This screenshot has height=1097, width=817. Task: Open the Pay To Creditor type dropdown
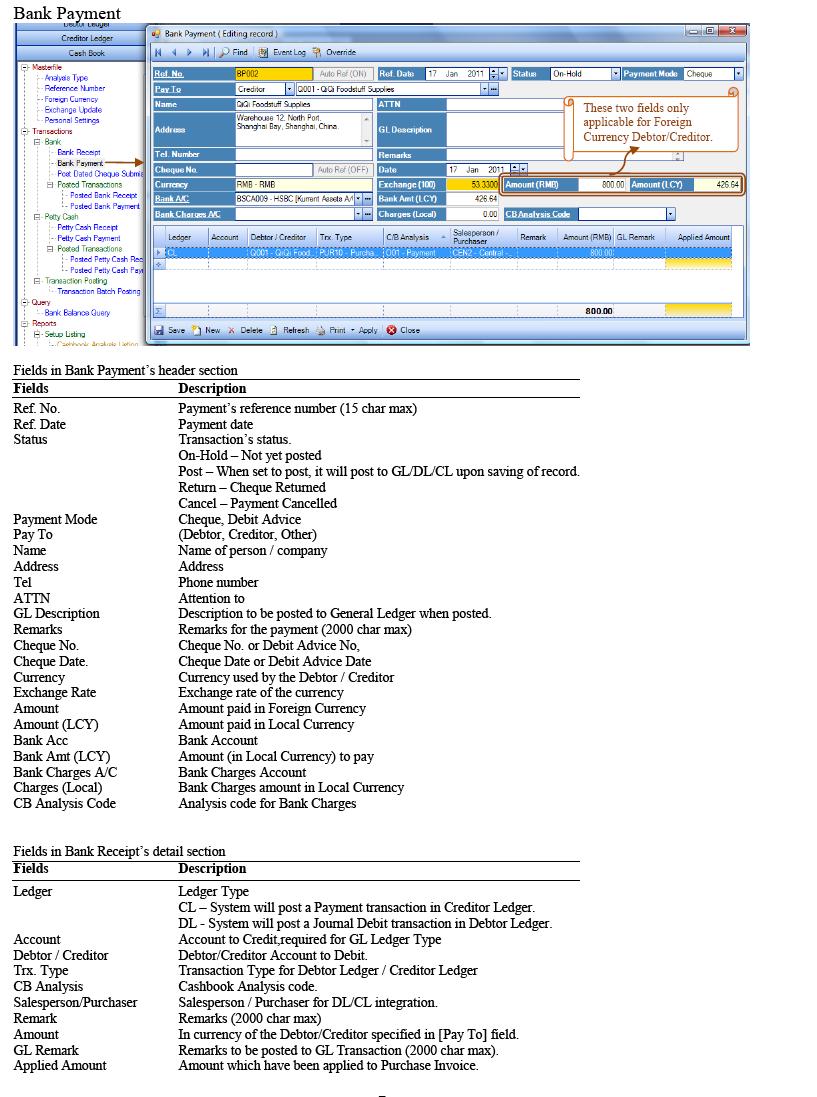tap(290, 89)
